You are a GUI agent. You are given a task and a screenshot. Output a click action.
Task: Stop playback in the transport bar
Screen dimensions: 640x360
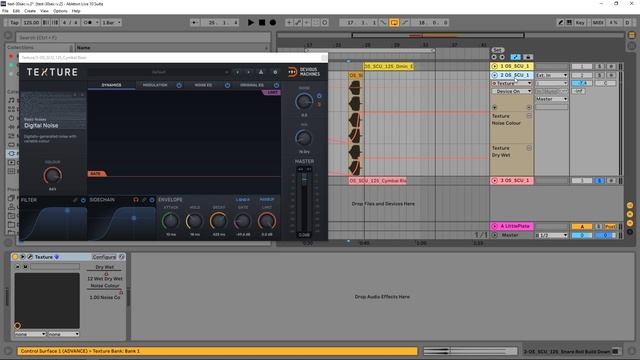(x=262, y=22)
